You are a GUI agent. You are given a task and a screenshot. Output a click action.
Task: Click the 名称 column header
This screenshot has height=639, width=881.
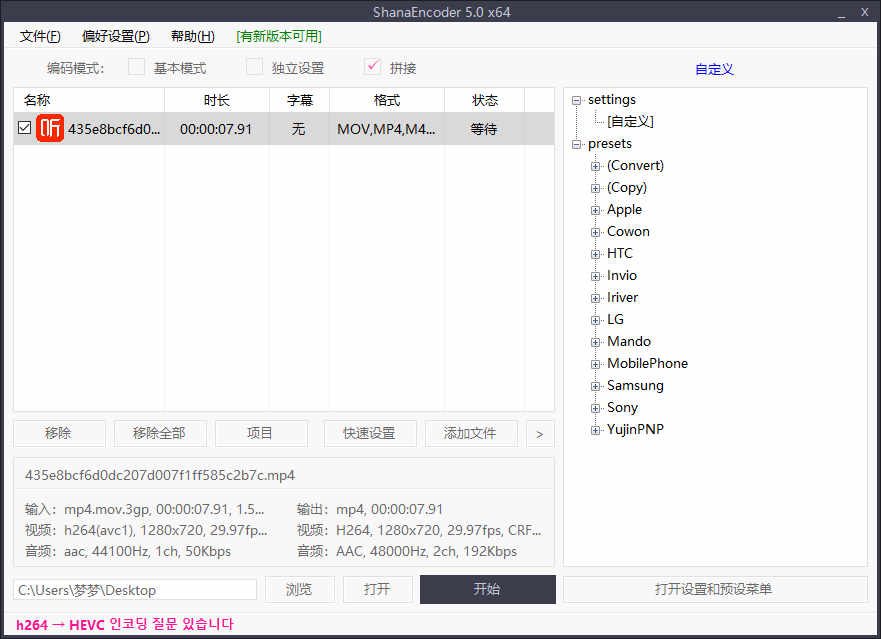[x=89, y=100]
